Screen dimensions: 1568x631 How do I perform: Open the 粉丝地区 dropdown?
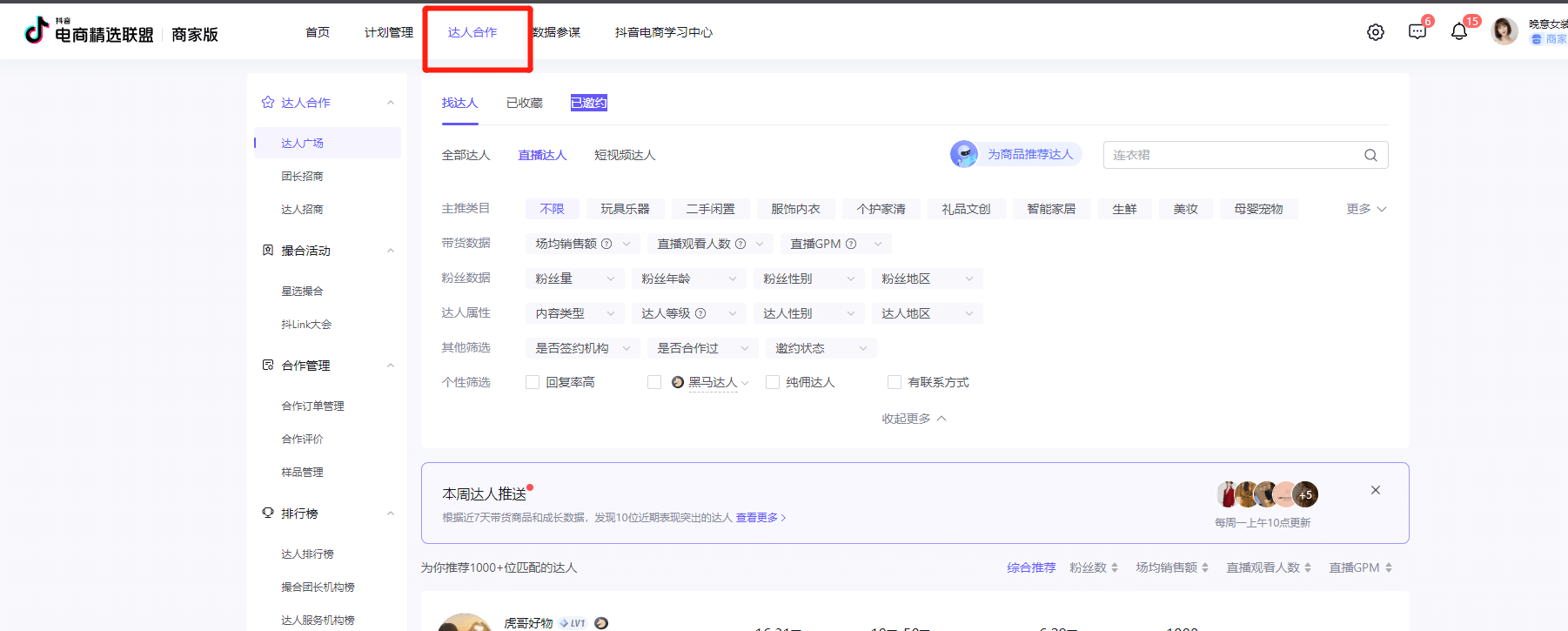928,279
